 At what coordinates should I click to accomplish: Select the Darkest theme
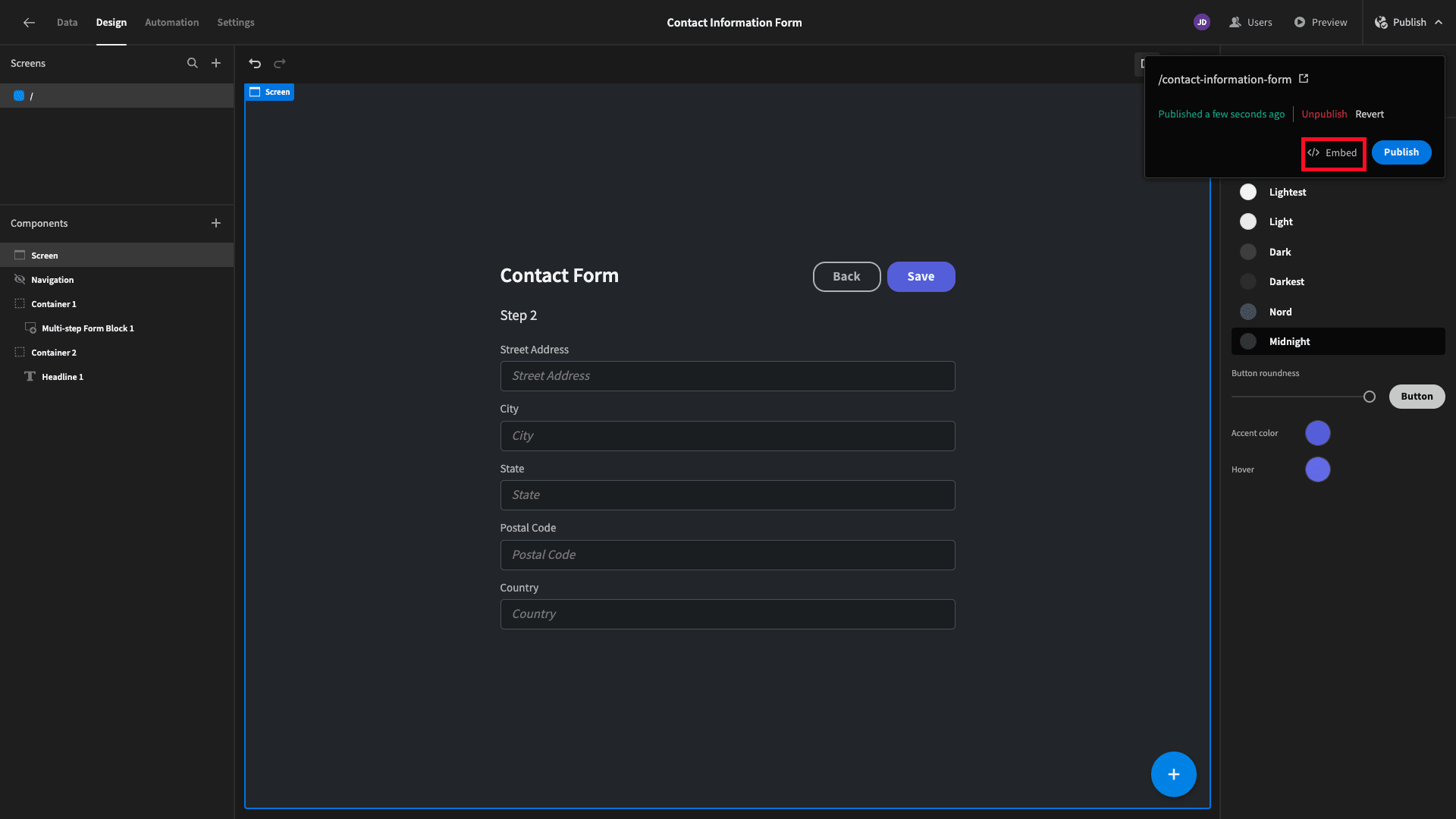pyautogui.click(x=1338, y=282)
